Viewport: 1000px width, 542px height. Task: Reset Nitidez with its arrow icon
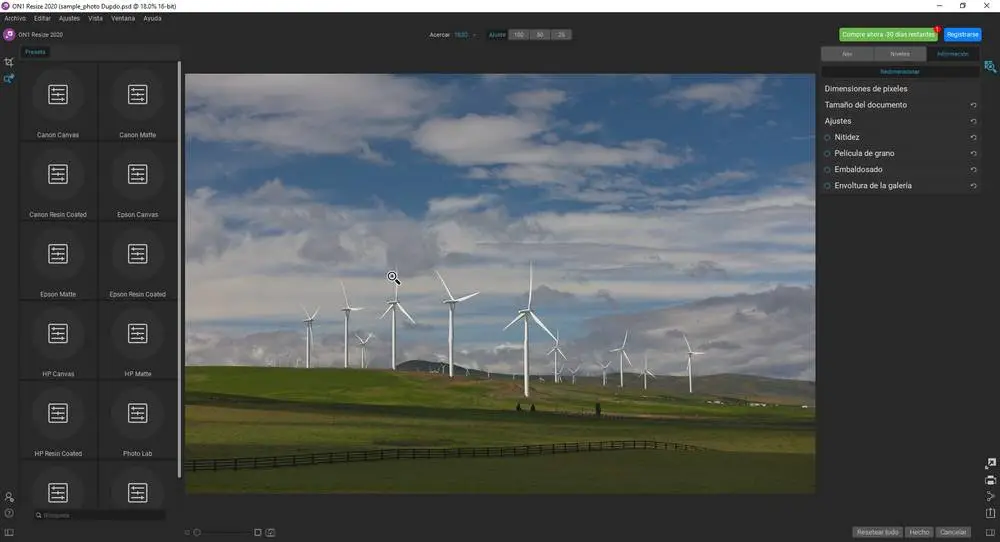tap(973, 137)
